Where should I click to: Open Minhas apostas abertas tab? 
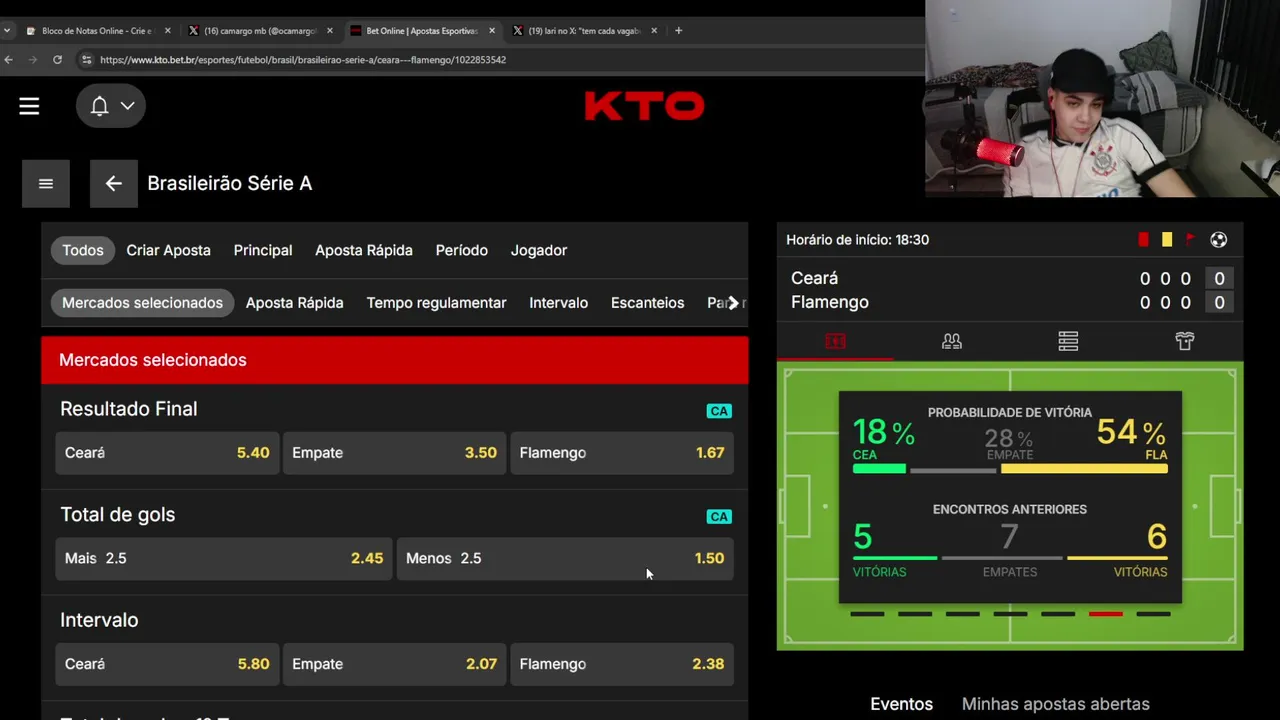[1055, 704]
